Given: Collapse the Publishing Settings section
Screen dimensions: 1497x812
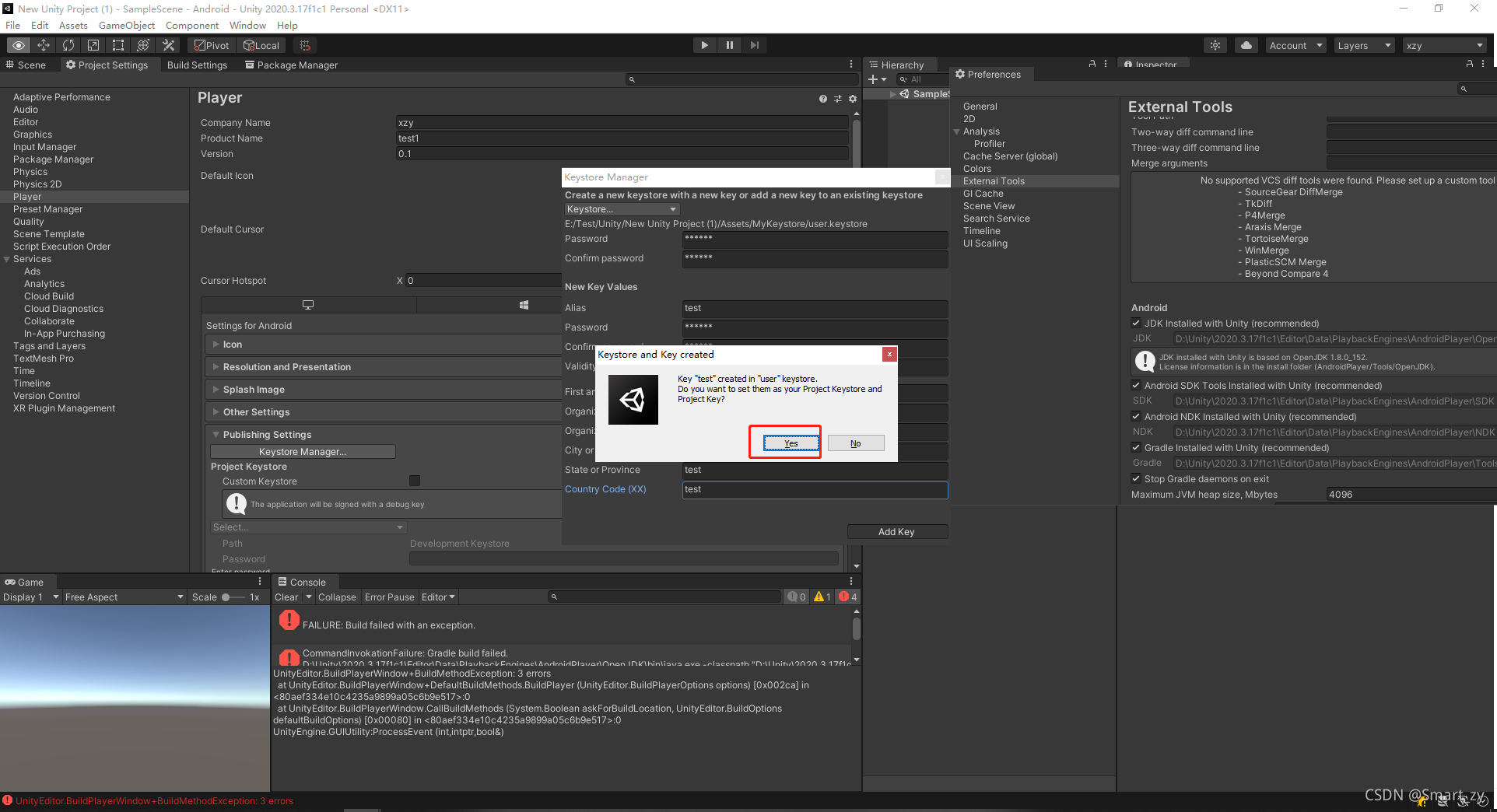Looking at the screenshot, I should click(383, 435).
